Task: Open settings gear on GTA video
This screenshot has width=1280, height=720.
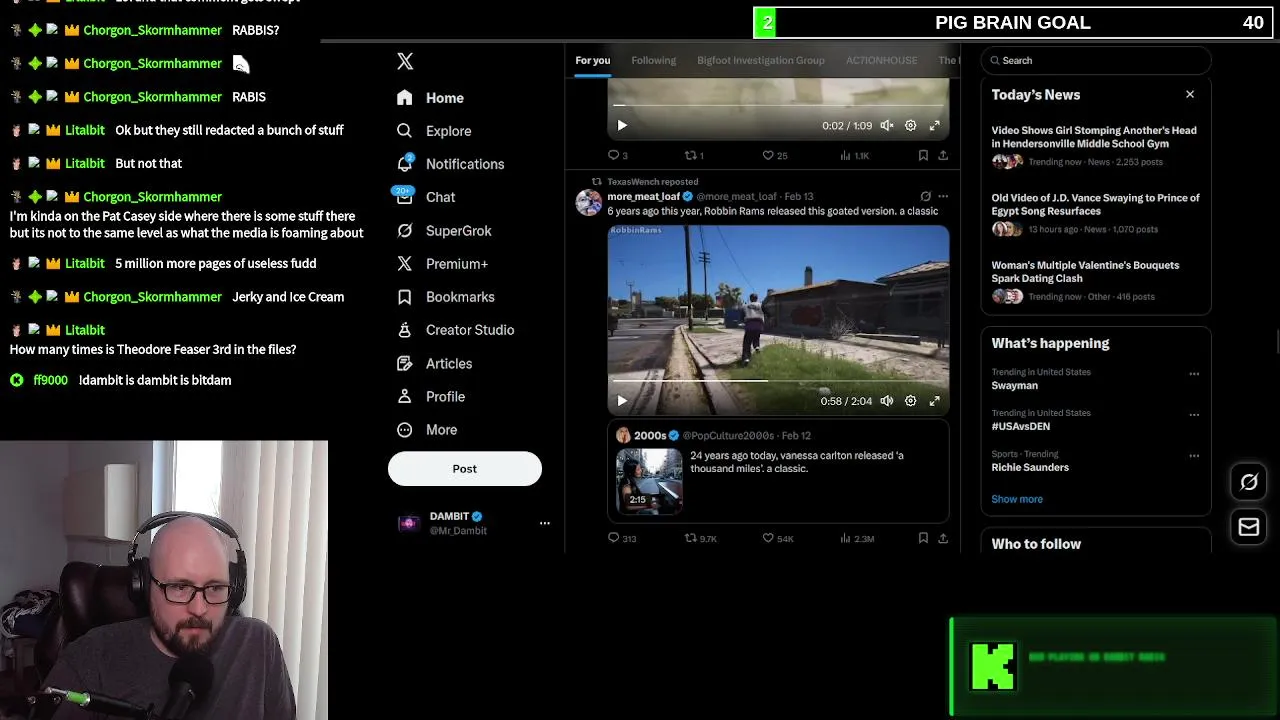Action: click(x=911, y=401)
